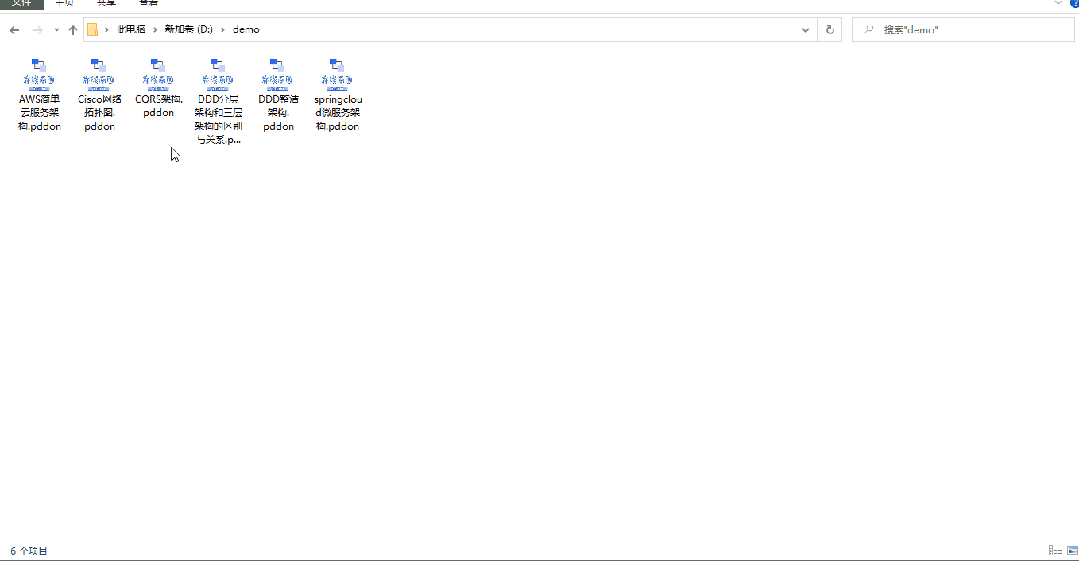Expand chevron after 新加卷 (D:) breadcrumb
Viewport: 1079px width, 561px height.
(x=222, y=30)
